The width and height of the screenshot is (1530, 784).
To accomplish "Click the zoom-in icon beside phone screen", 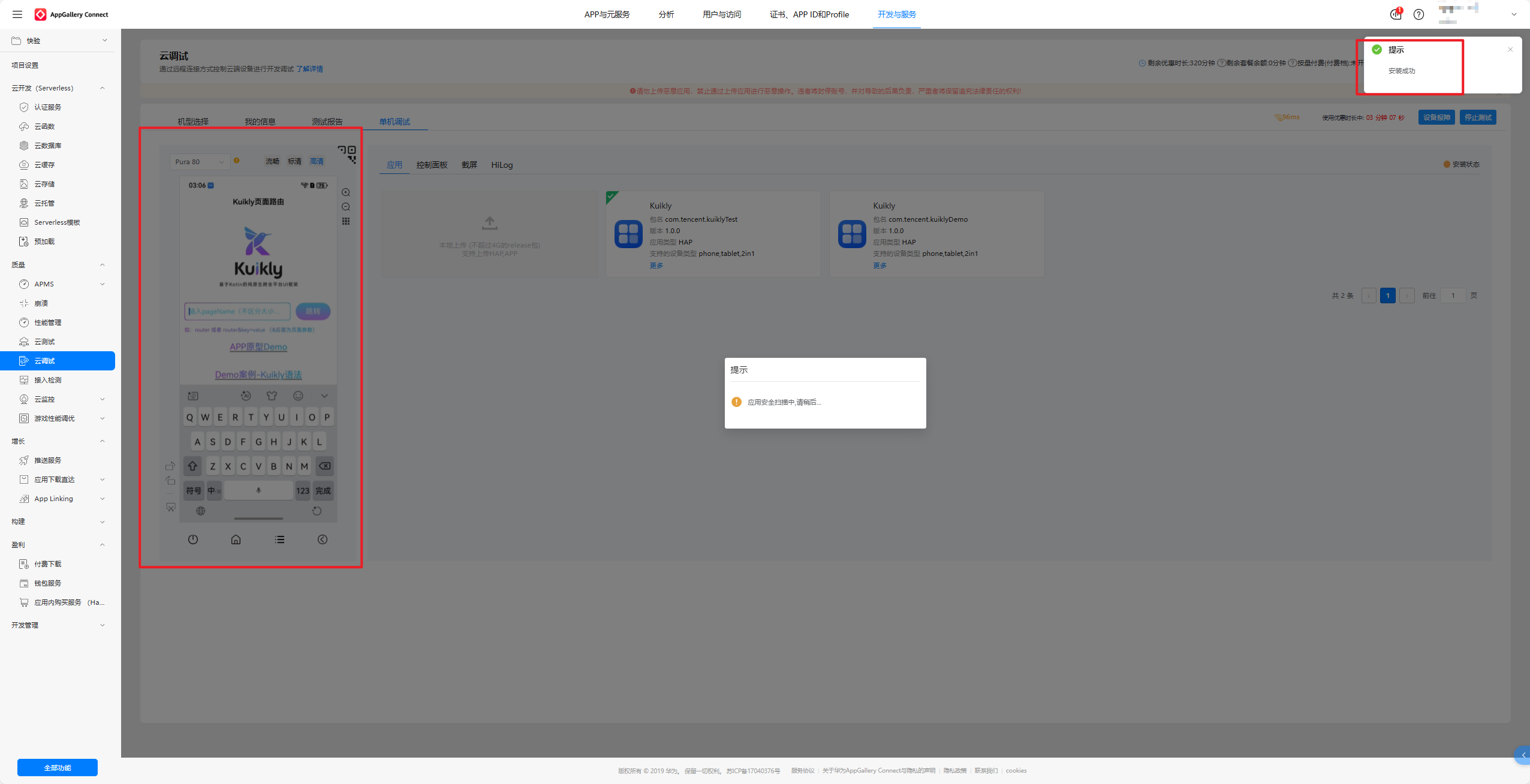I will (346, 192).
